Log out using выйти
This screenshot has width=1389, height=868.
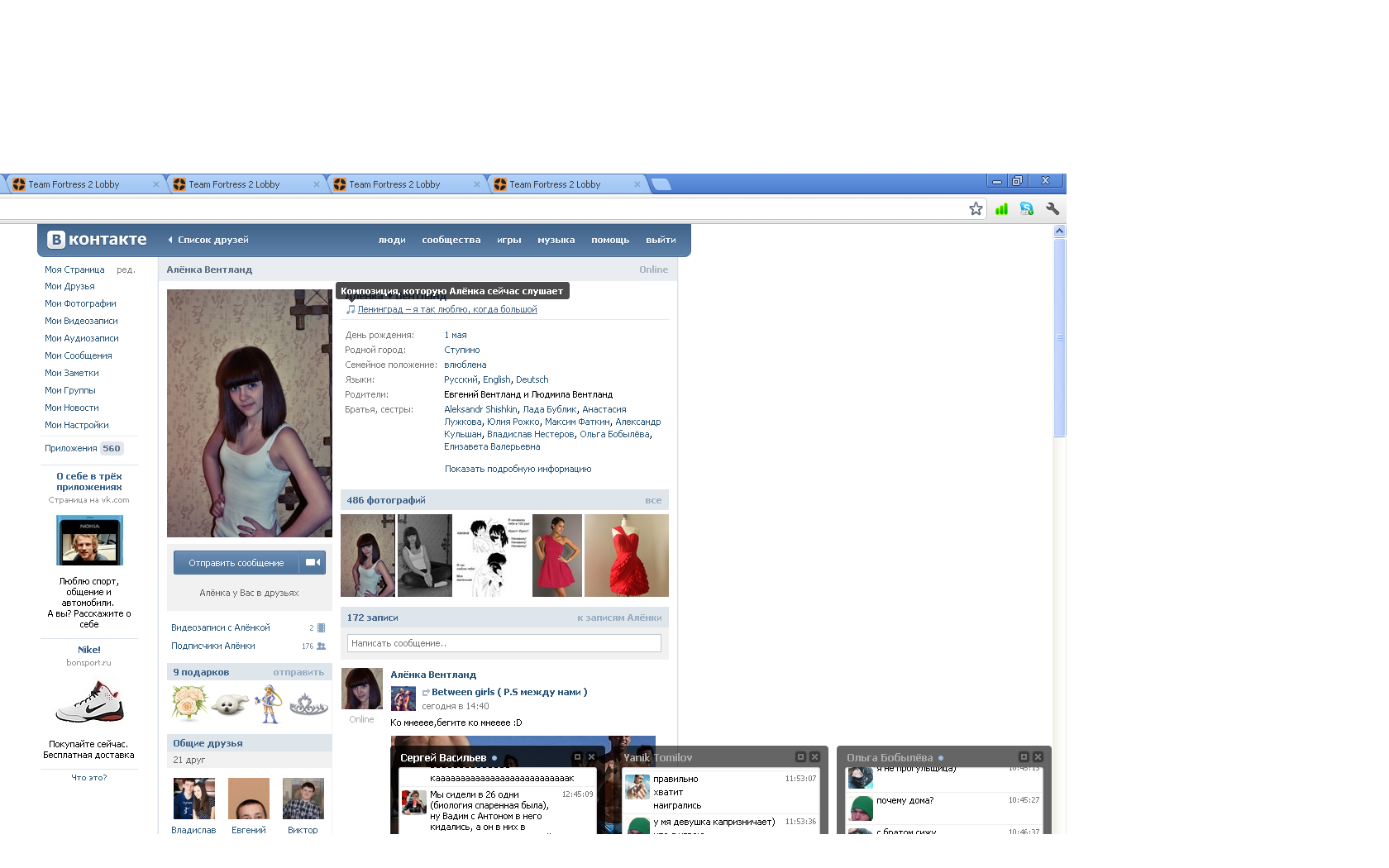[x=661, y=240]
